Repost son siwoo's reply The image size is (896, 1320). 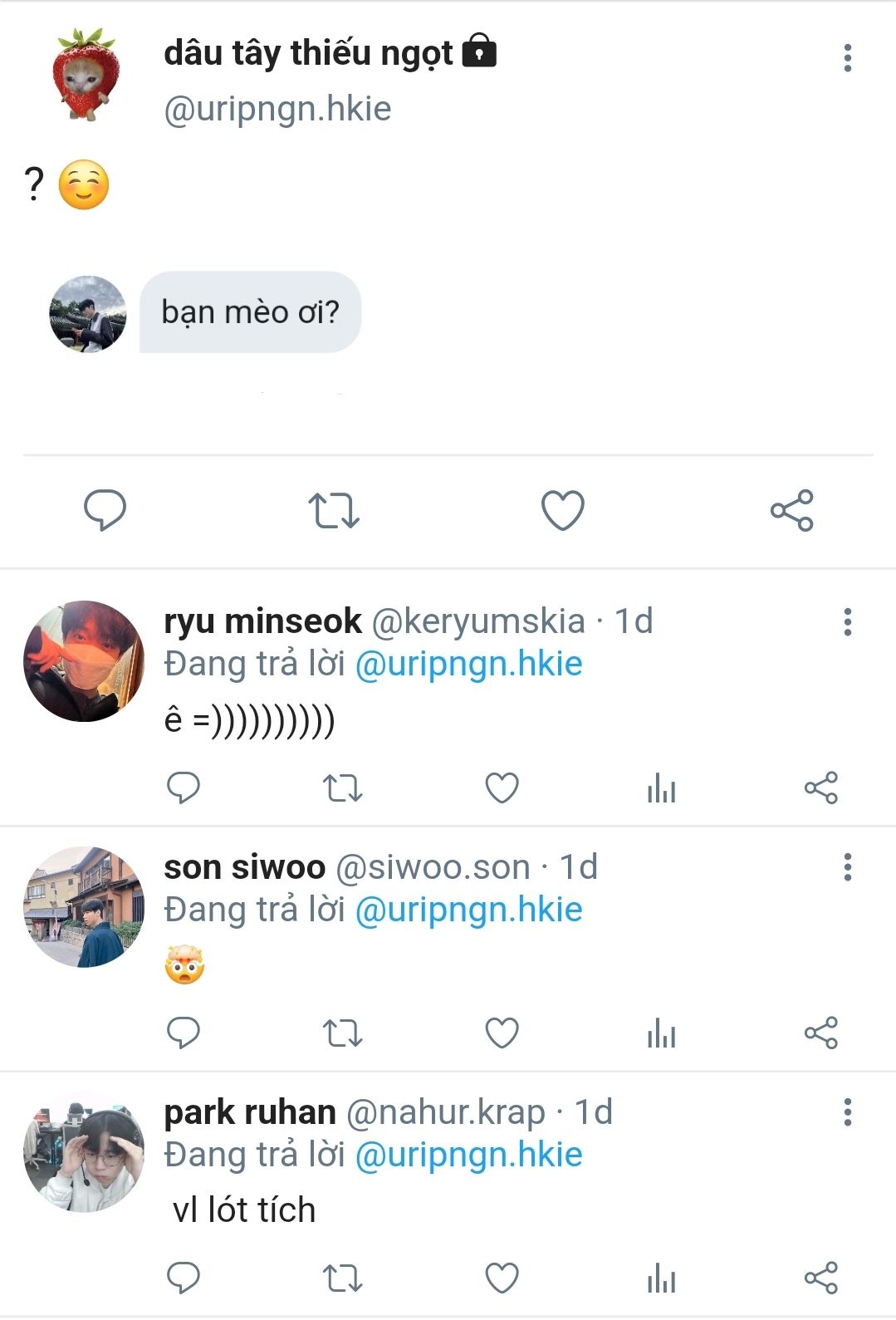coord(342,1033)
